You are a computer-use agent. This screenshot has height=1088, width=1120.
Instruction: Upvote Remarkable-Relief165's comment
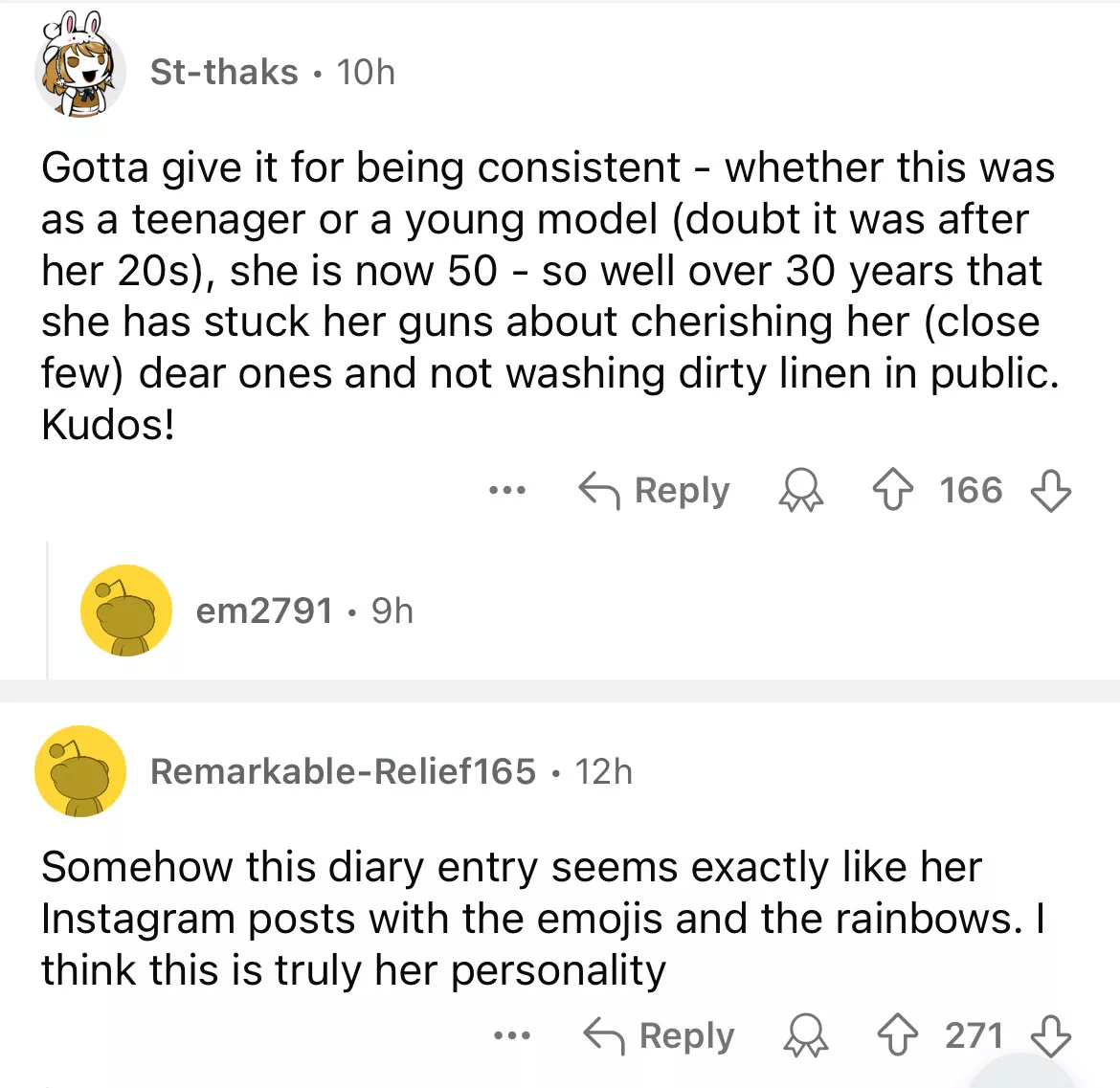click(x=898, y=1036)
